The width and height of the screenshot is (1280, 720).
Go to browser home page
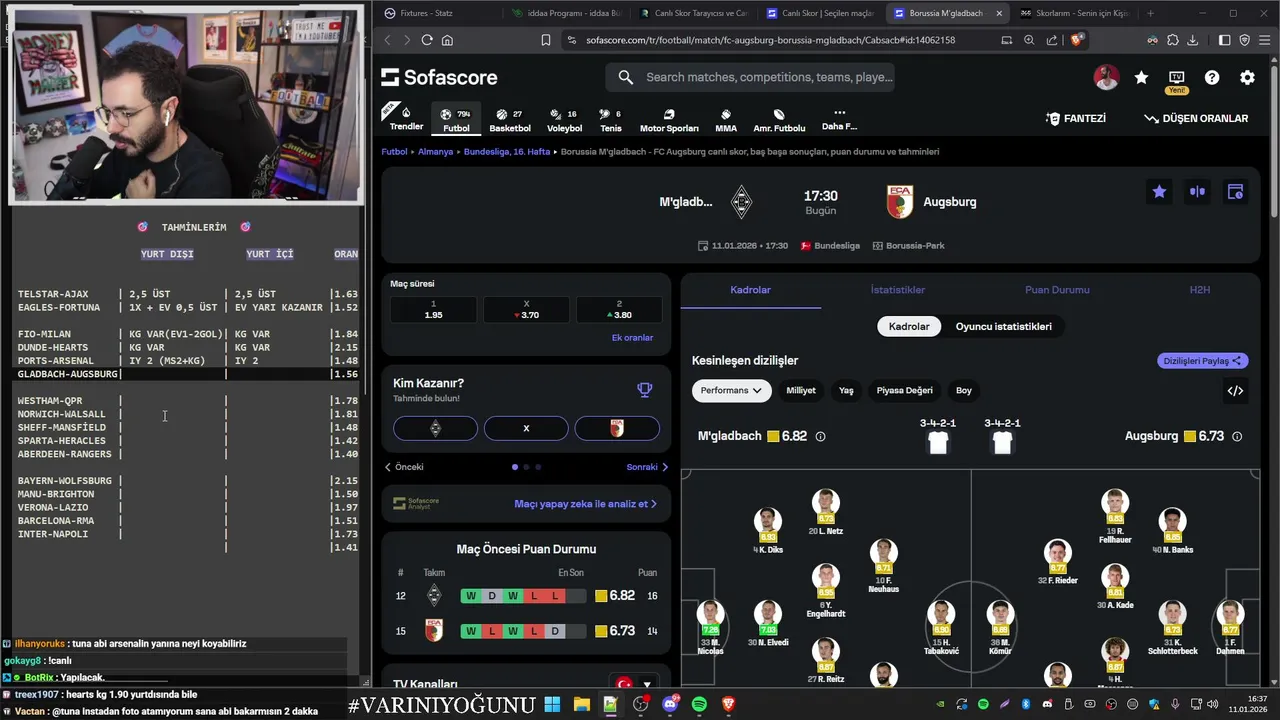pyautogui.click(x=447, y=40)
